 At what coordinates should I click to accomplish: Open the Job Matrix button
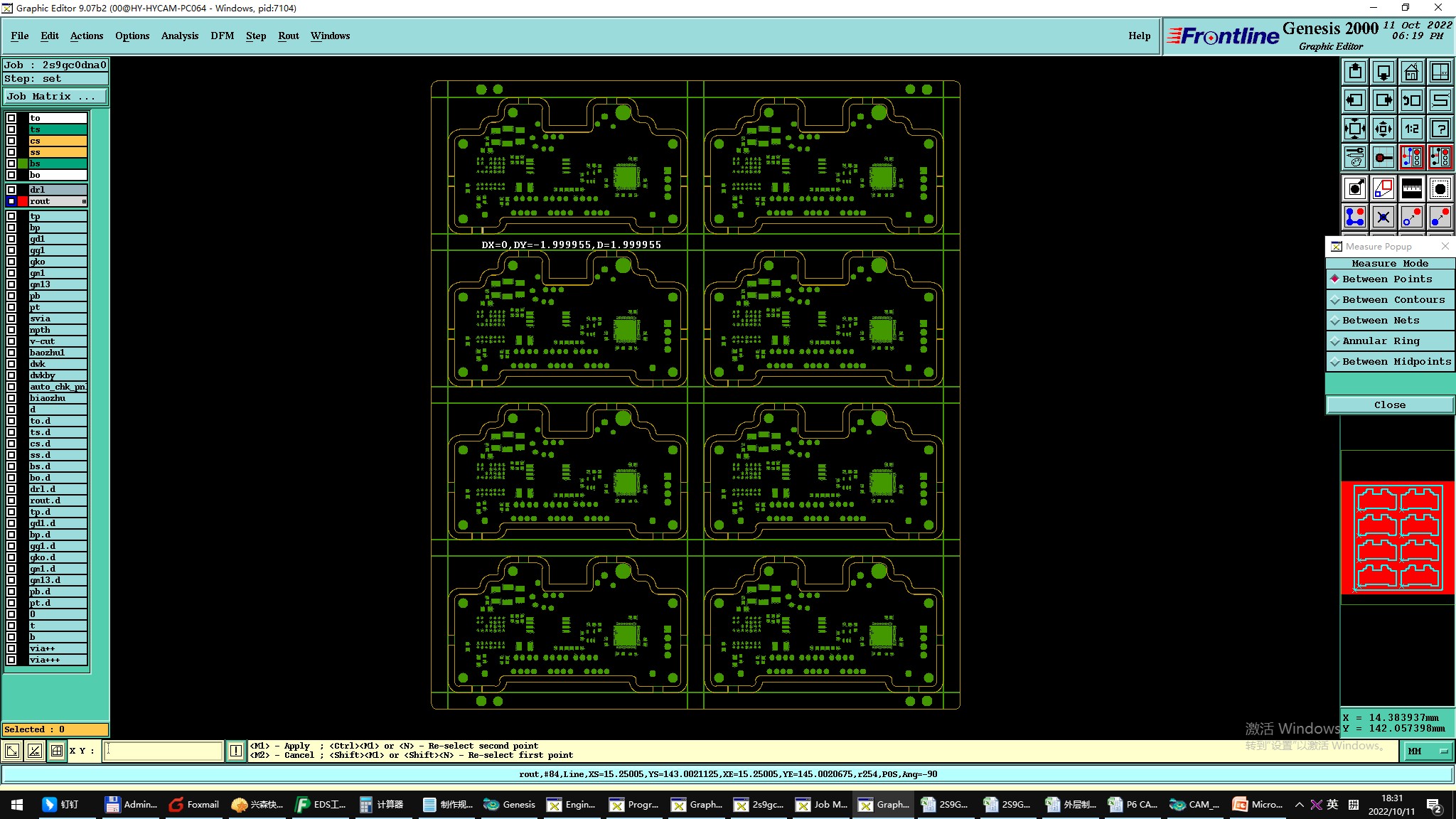[x=55, y=97]
